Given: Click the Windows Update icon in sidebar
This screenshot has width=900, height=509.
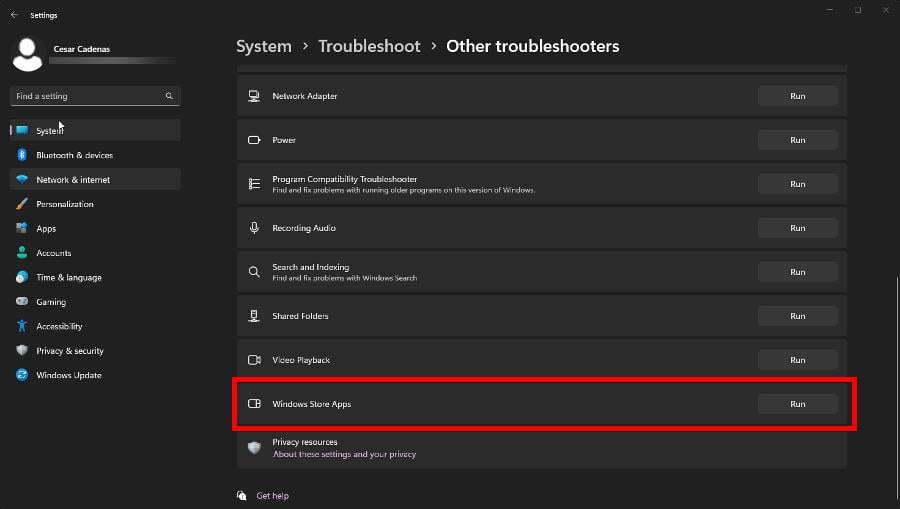Looking at the screenshot, I should pyautogui.click(x=22, y=375).
